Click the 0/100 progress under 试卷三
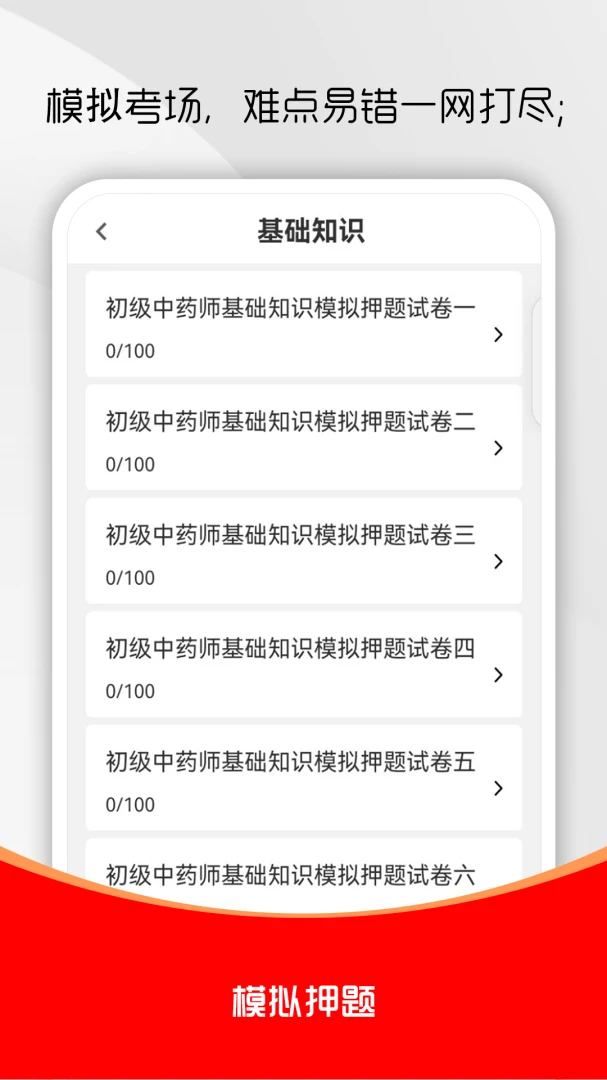Screen dimensions: 607x1080 pos(130,579)
